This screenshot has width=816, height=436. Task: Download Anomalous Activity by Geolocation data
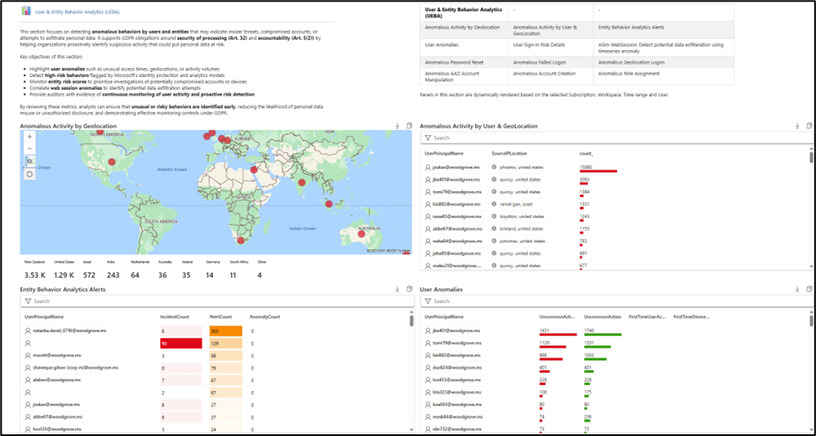[397, 125]
